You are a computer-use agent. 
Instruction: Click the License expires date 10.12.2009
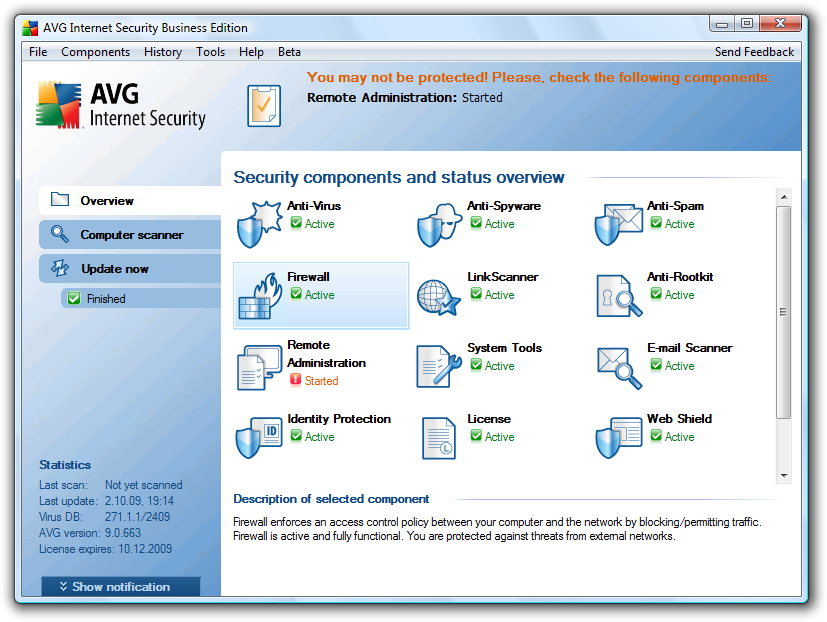[x=145, y=549]
